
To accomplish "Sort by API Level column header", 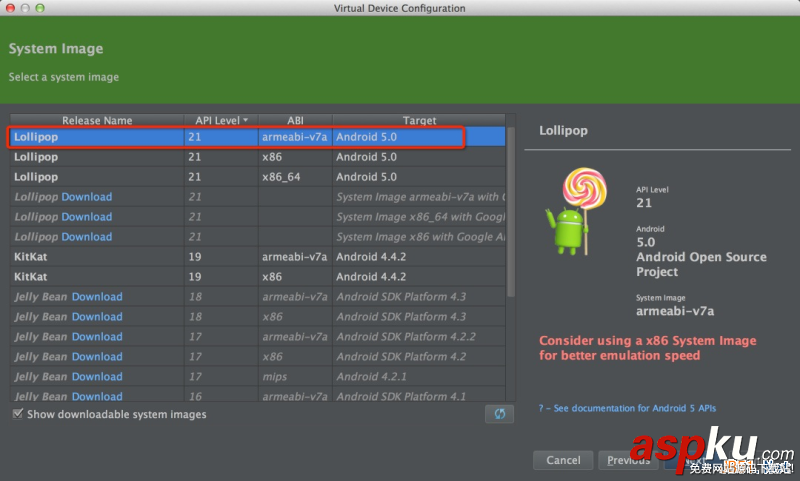I will coord(221,120).
